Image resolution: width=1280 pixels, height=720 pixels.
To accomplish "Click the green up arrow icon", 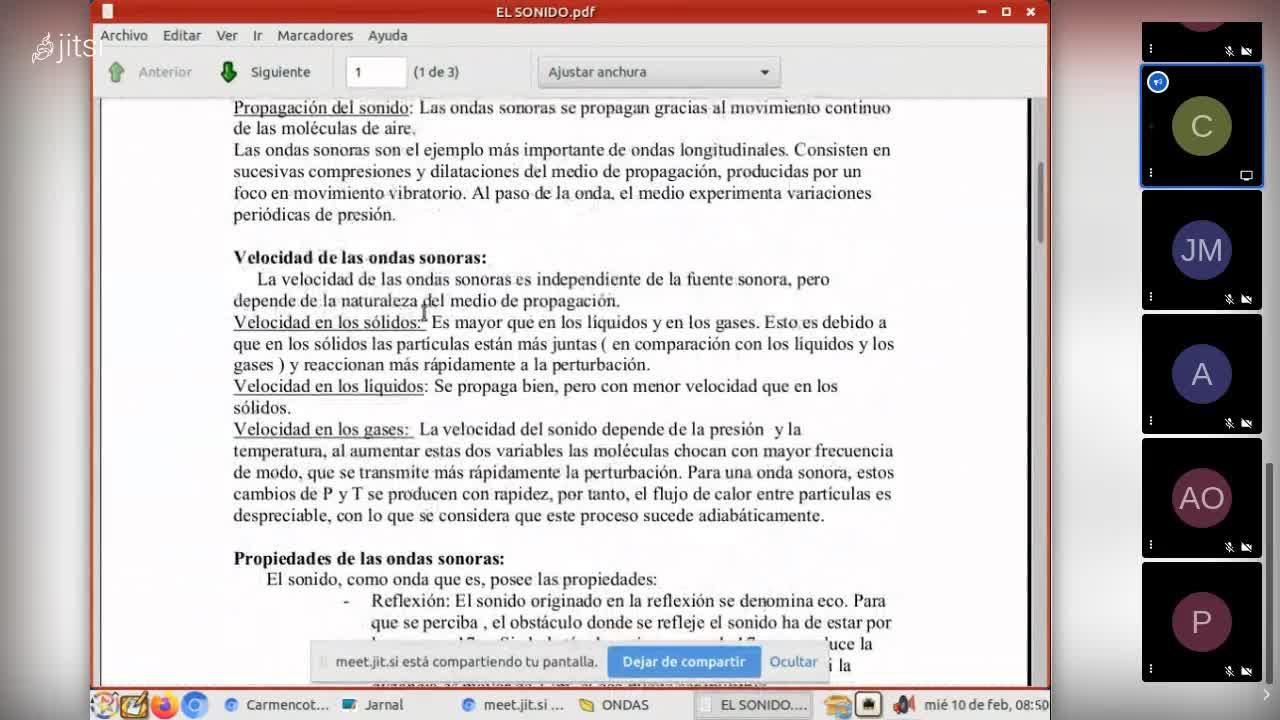I will [116, 72].
